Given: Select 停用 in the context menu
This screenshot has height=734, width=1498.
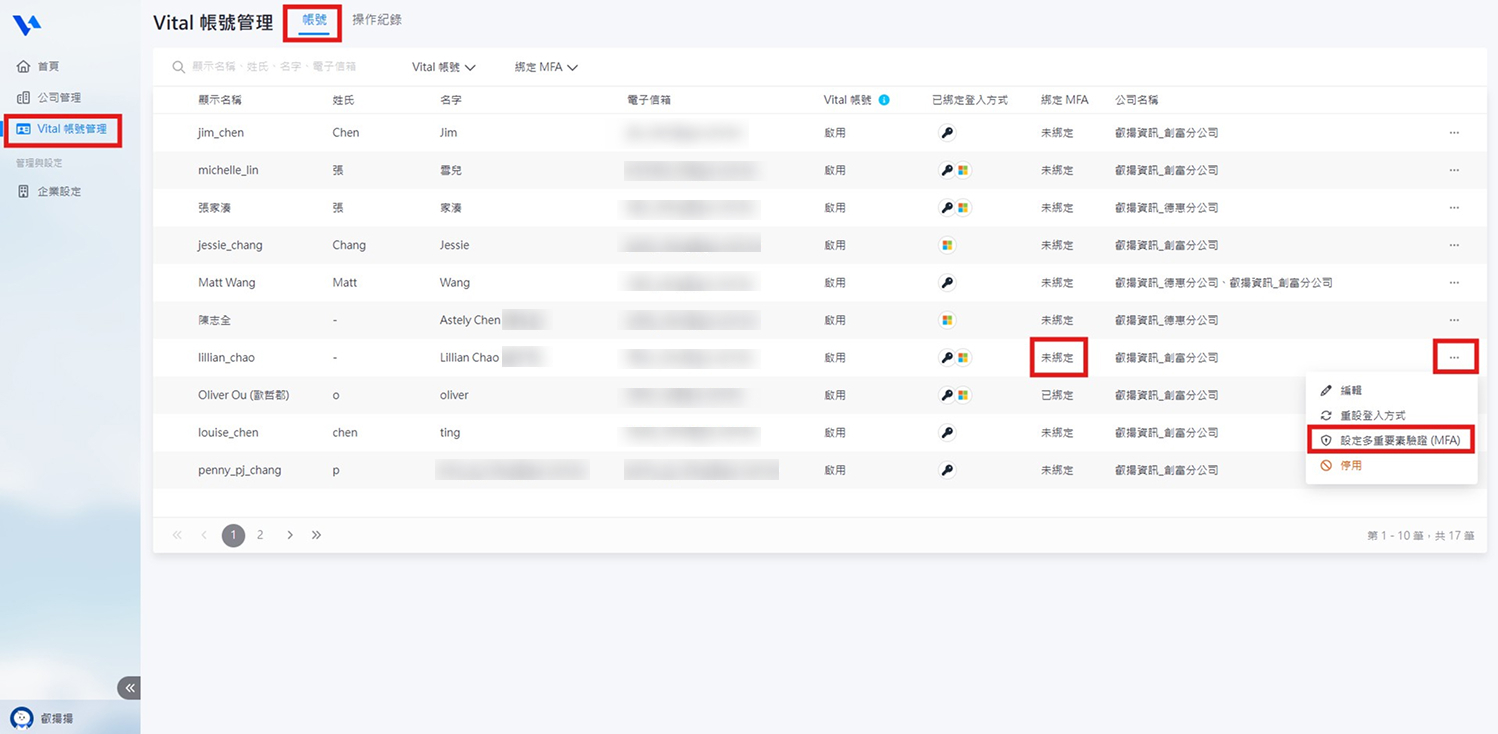Looking at the screenshot, I should pyautogui.click(x=1350, y=465).
